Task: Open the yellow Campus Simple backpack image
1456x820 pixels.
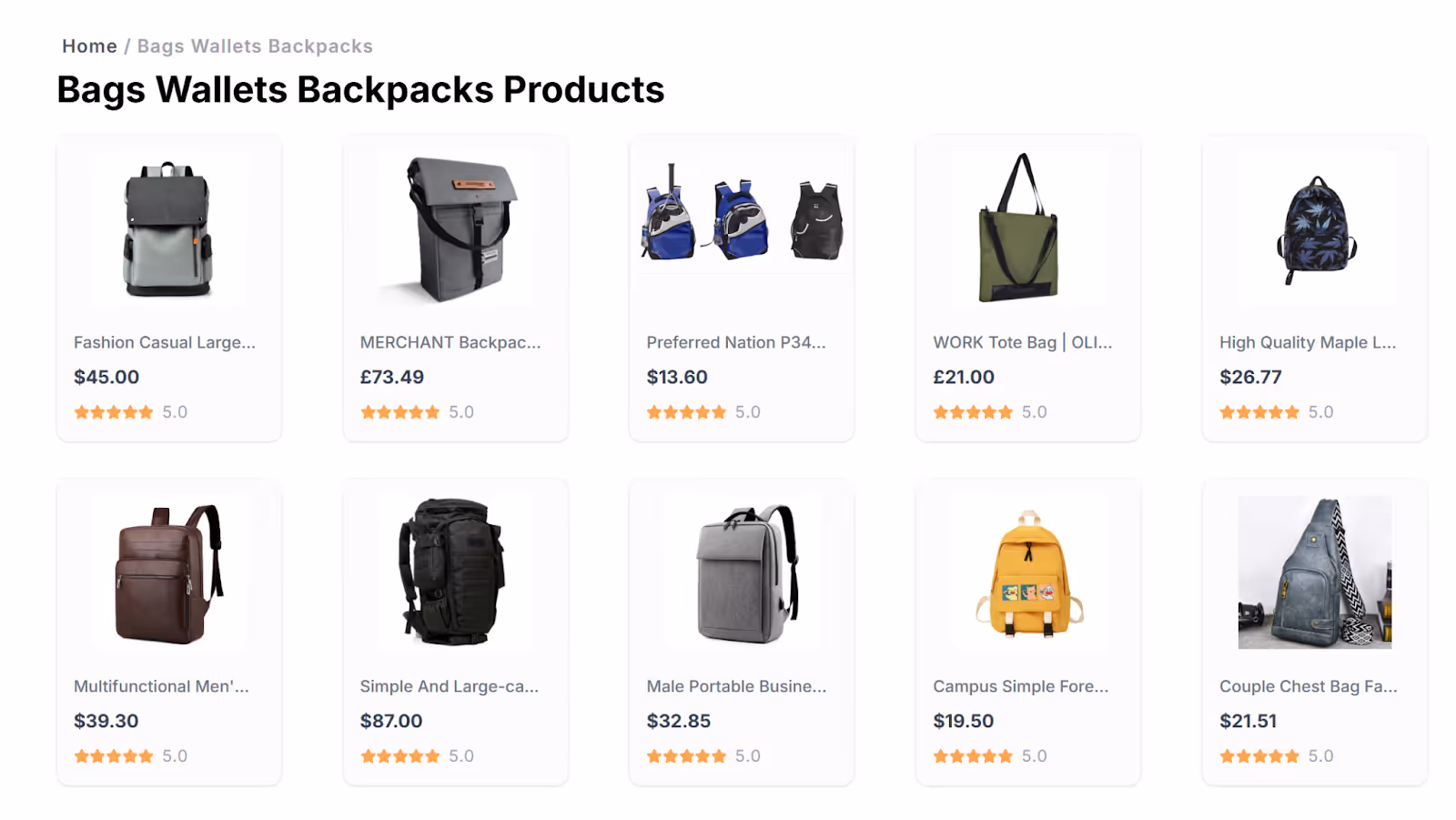Action: pyautogui.click(x=1028, y=572)
